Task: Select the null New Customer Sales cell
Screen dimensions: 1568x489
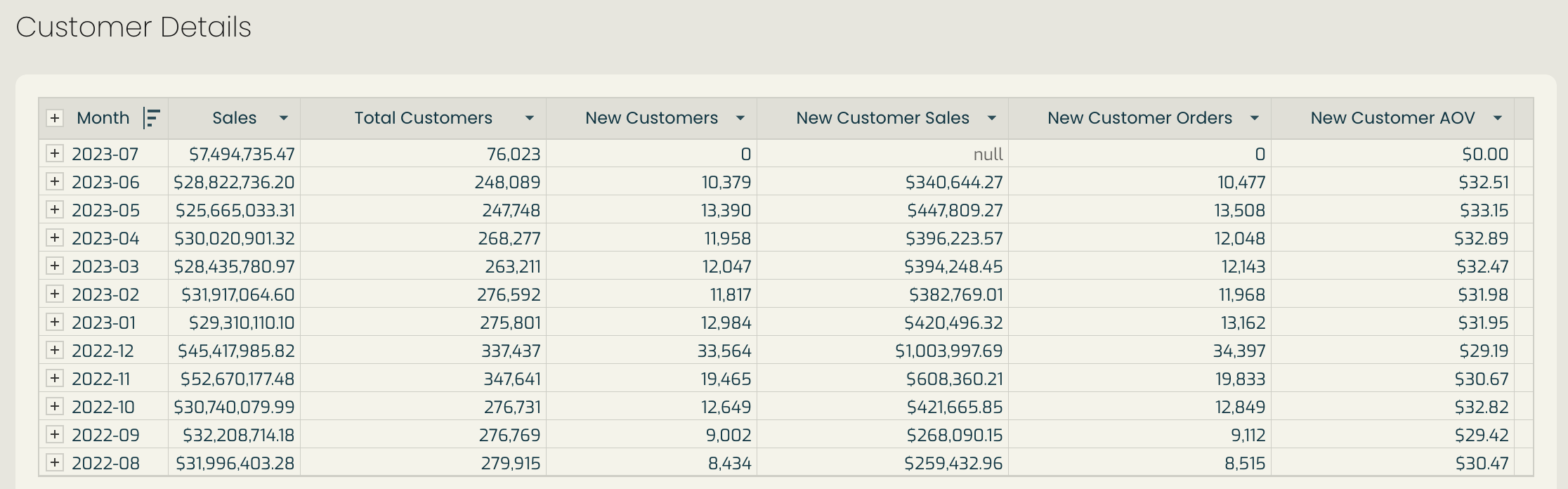Action: pos(882,154)
